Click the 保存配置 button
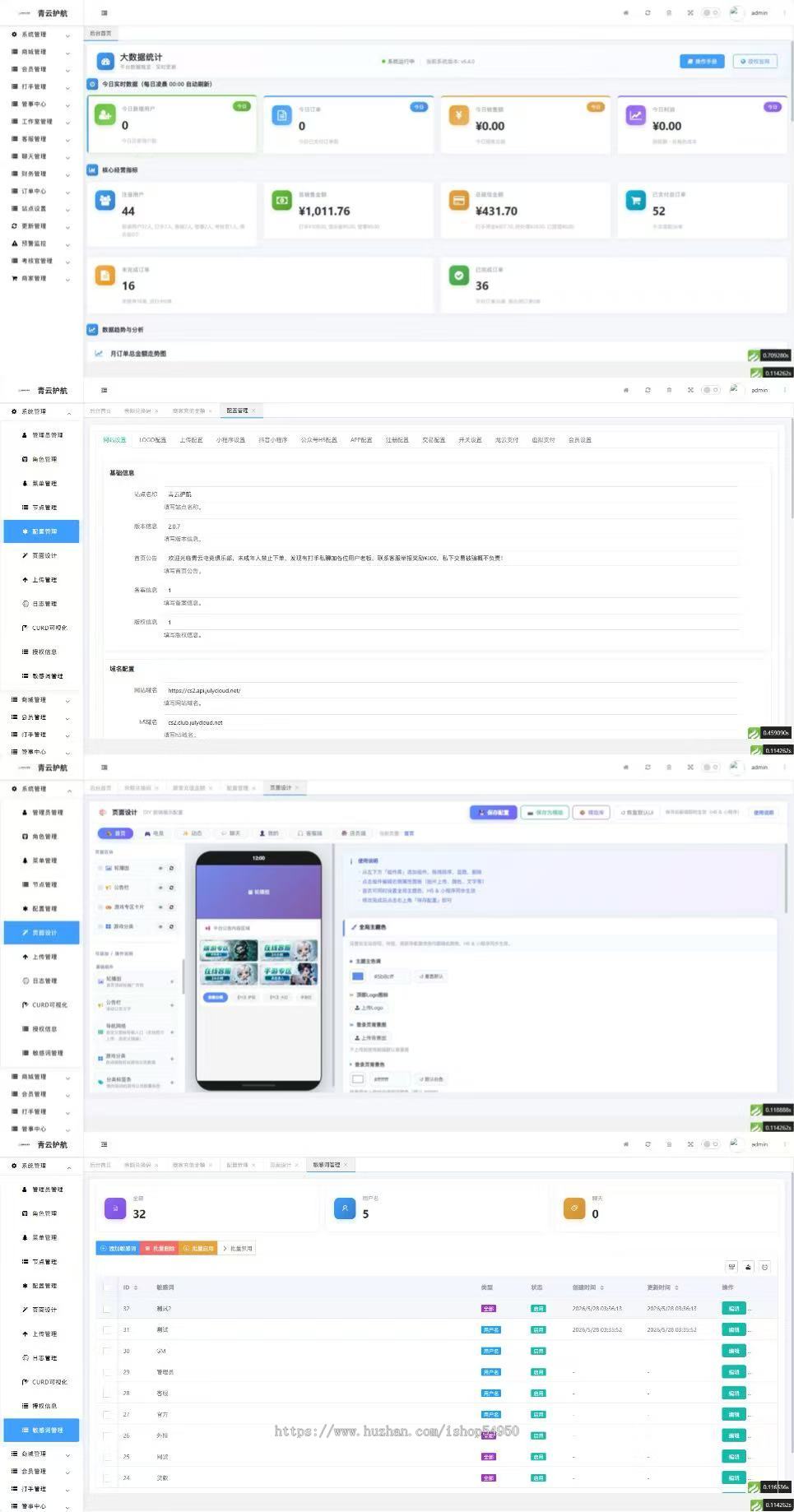Viewport: 794px width, 1512px height. (493, 813)
